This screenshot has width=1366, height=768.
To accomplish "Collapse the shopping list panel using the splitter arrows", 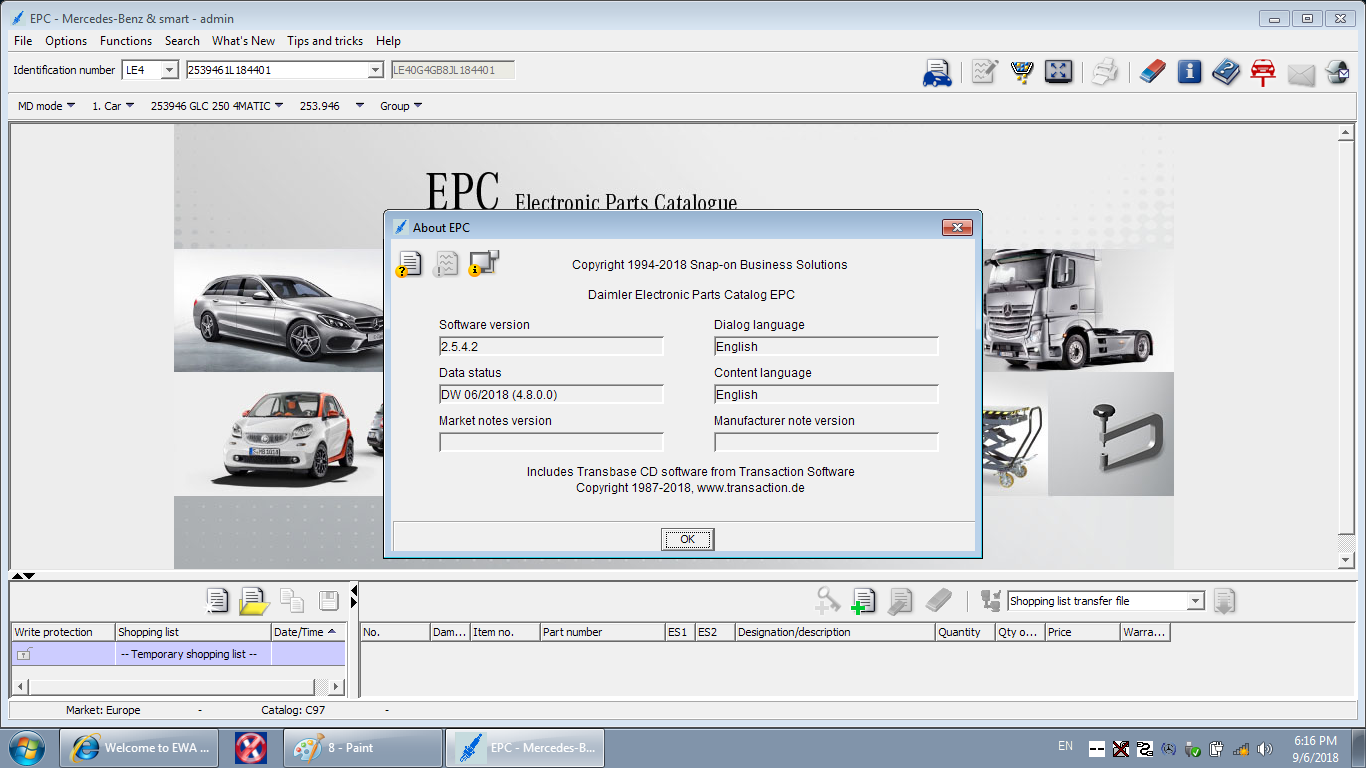I will point(22,576).
